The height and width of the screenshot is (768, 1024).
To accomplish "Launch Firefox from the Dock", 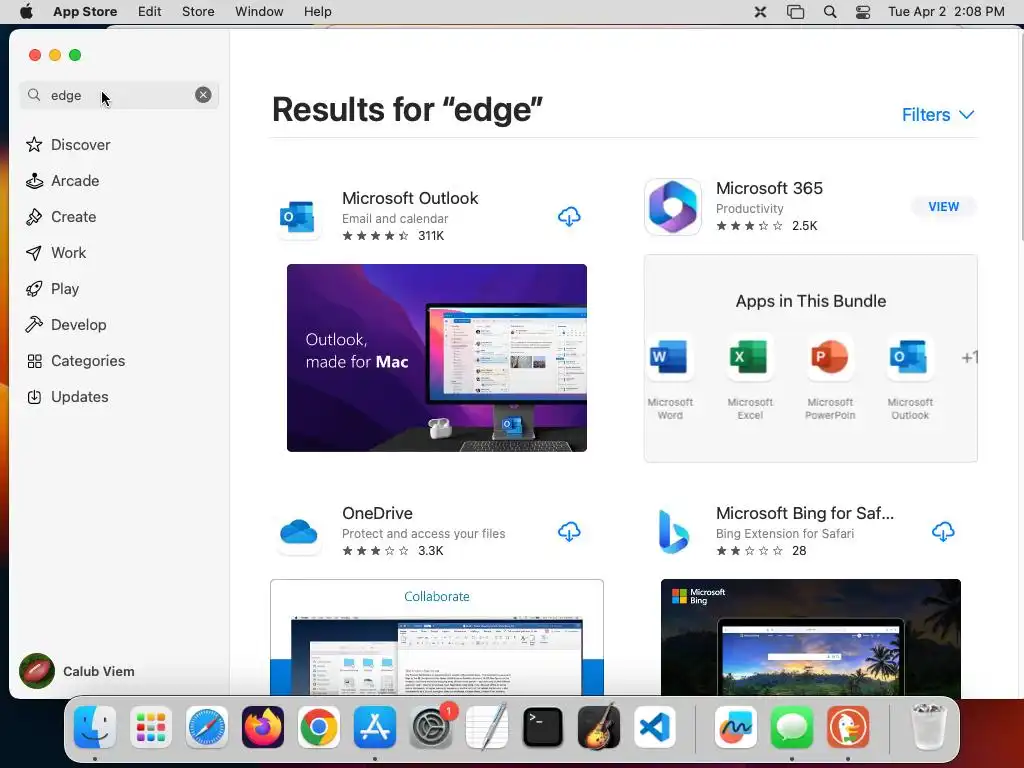I will pos(263,727).
